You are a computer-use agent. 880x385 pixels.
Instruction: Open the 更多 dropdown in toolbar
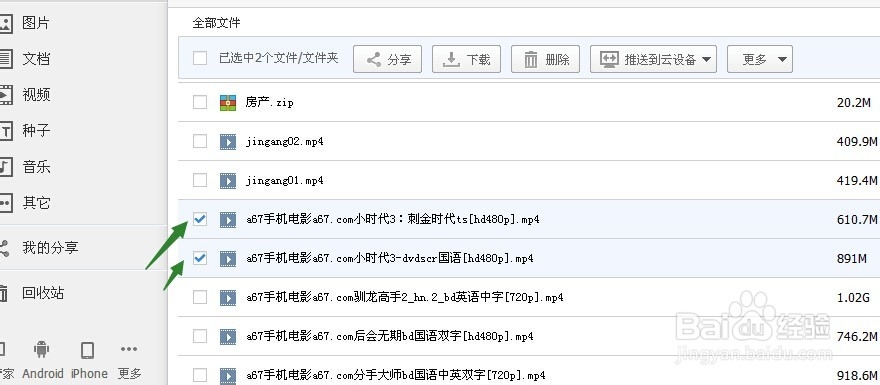[760, 59]
